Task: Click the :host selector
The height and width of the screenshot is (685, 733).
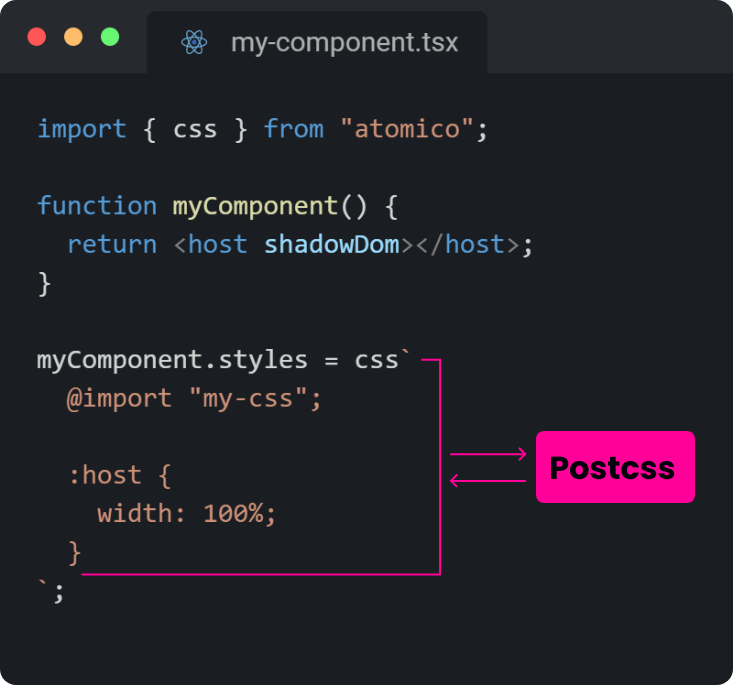Action: point(104,475)
